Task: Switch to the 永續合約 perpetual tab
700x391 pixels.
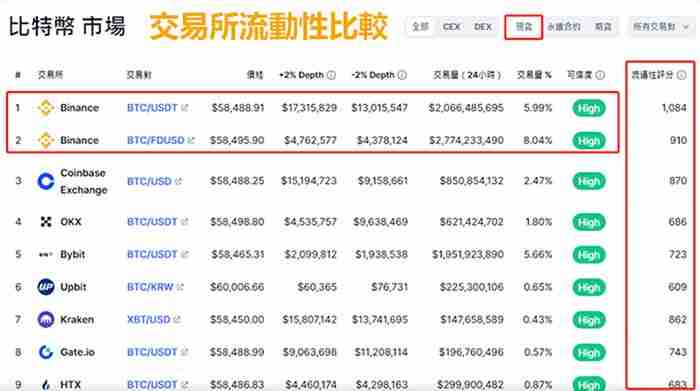Action: [x=564, y=27]
